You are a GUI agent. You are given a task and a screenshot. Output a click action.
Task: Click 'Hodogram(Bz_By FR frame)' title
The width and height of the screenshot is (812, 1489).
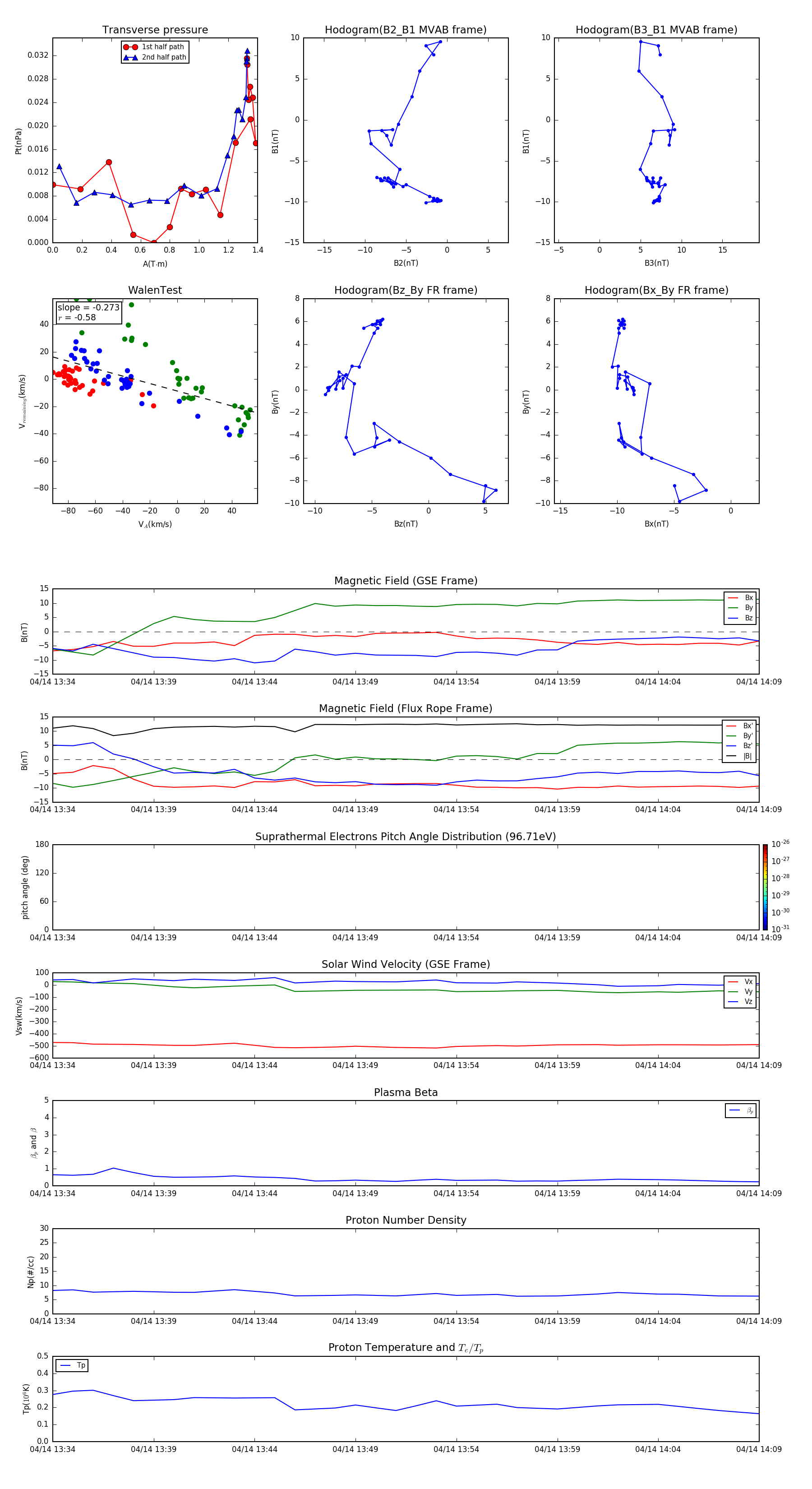point(406,290)
